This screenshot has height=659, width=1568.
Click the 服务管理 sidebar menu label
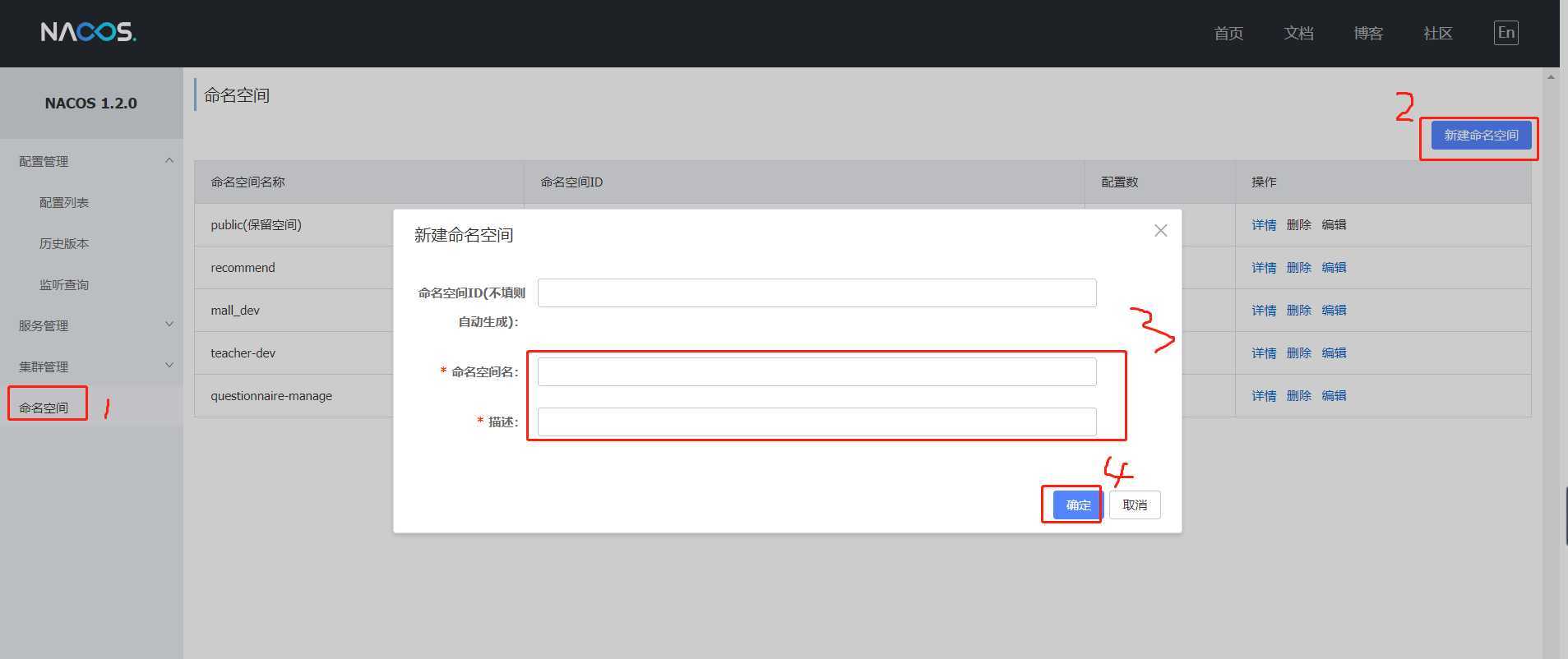pyautogui.click(x=44, y=325)
